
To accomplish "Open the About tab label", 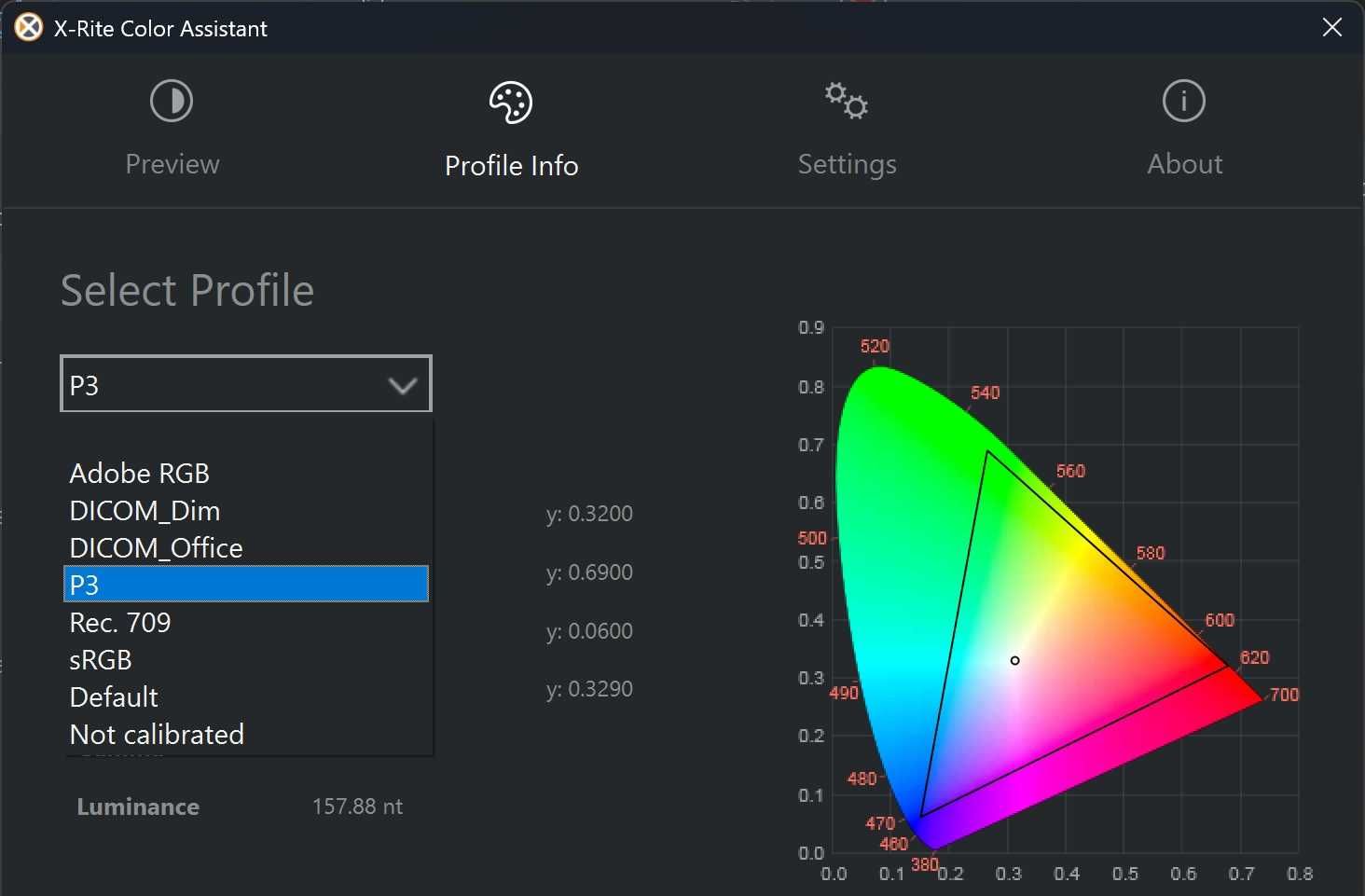I will pyautogui.click(x=1185, y=164).
